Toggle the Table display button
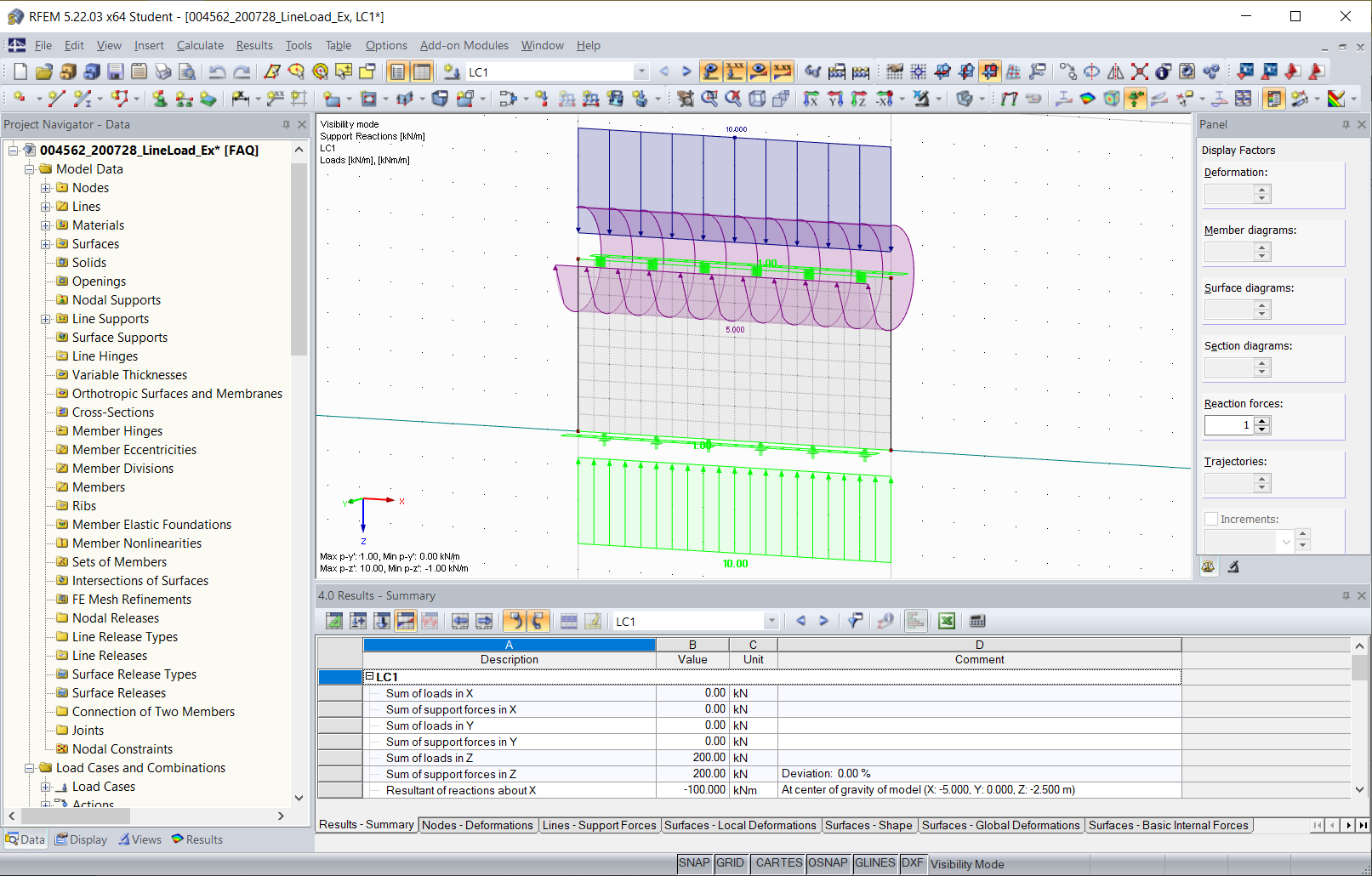Screen dimensions: 1372x876 click(422, 71)
